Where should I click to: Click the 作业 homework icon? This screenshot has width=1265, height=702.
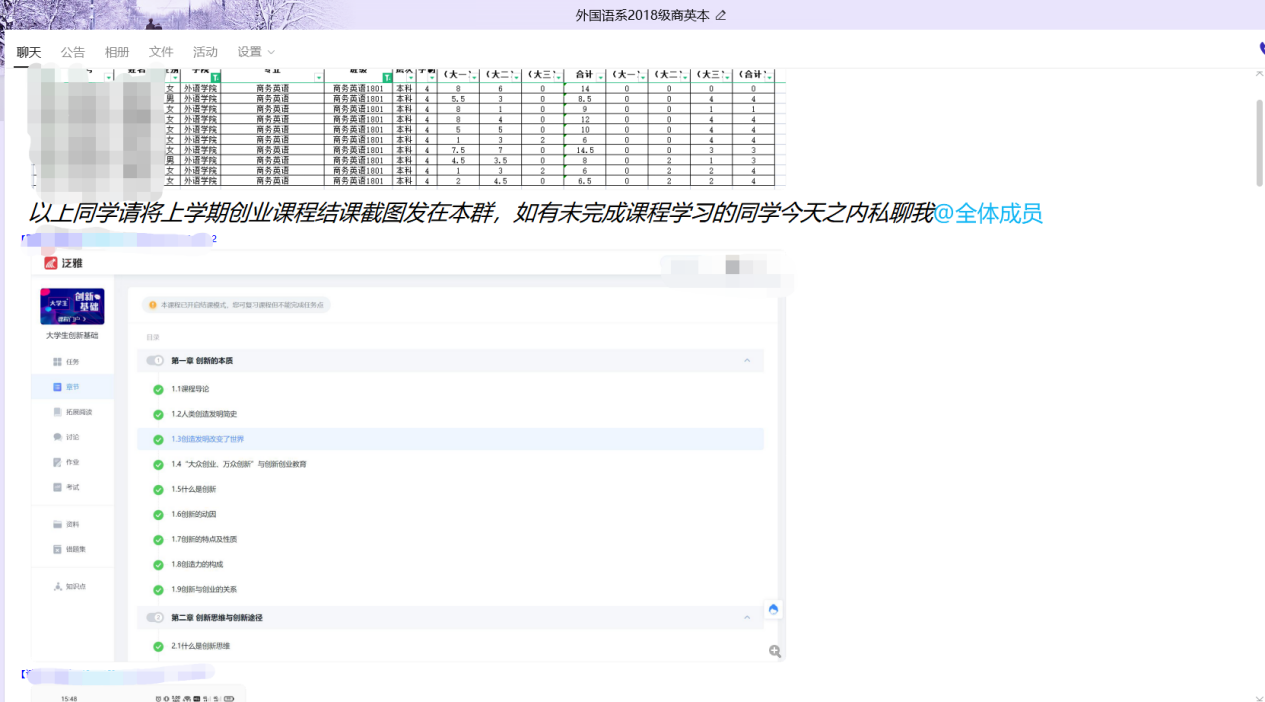pos(57,462)
